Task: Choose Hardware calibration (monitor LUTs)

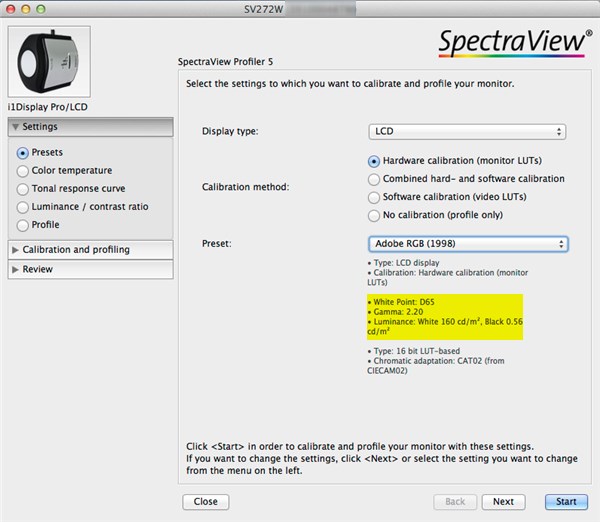Action: pos(374,161)
